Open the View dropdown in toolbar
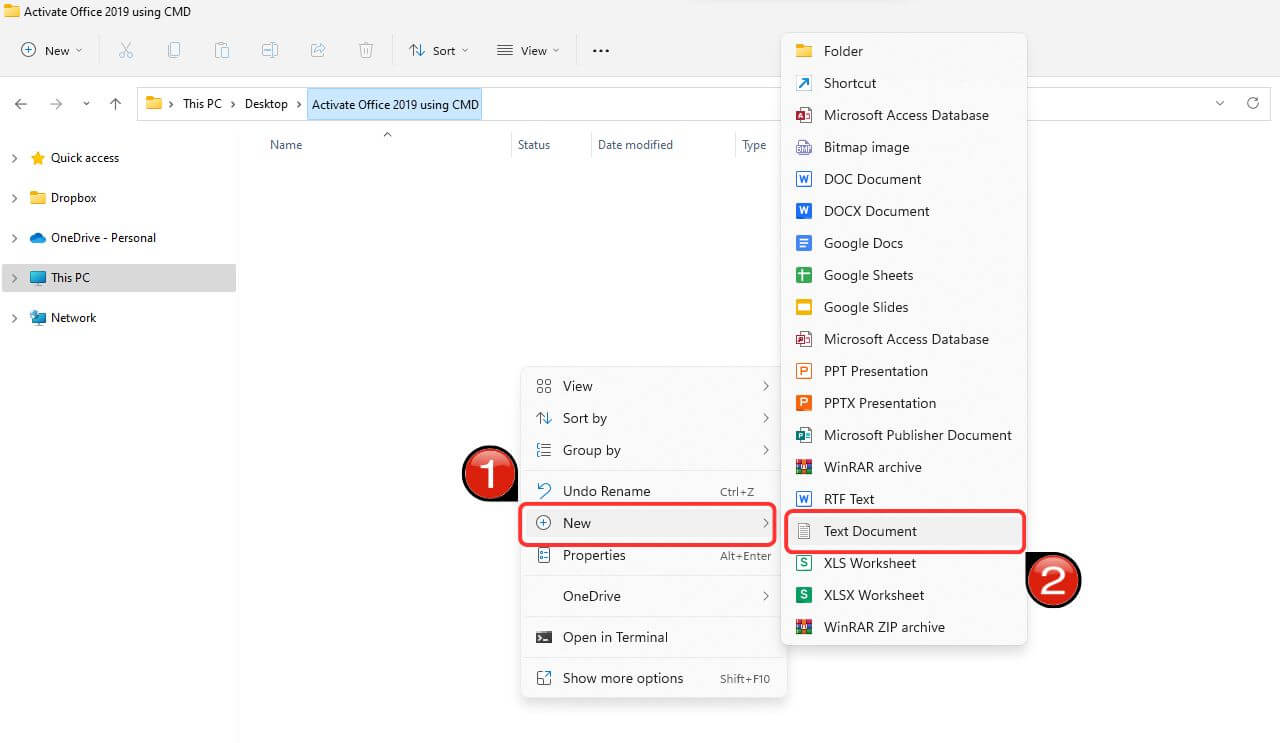The width and height of the screenshot is (1280, 743). pyautogui.click(x=528, y=51)
